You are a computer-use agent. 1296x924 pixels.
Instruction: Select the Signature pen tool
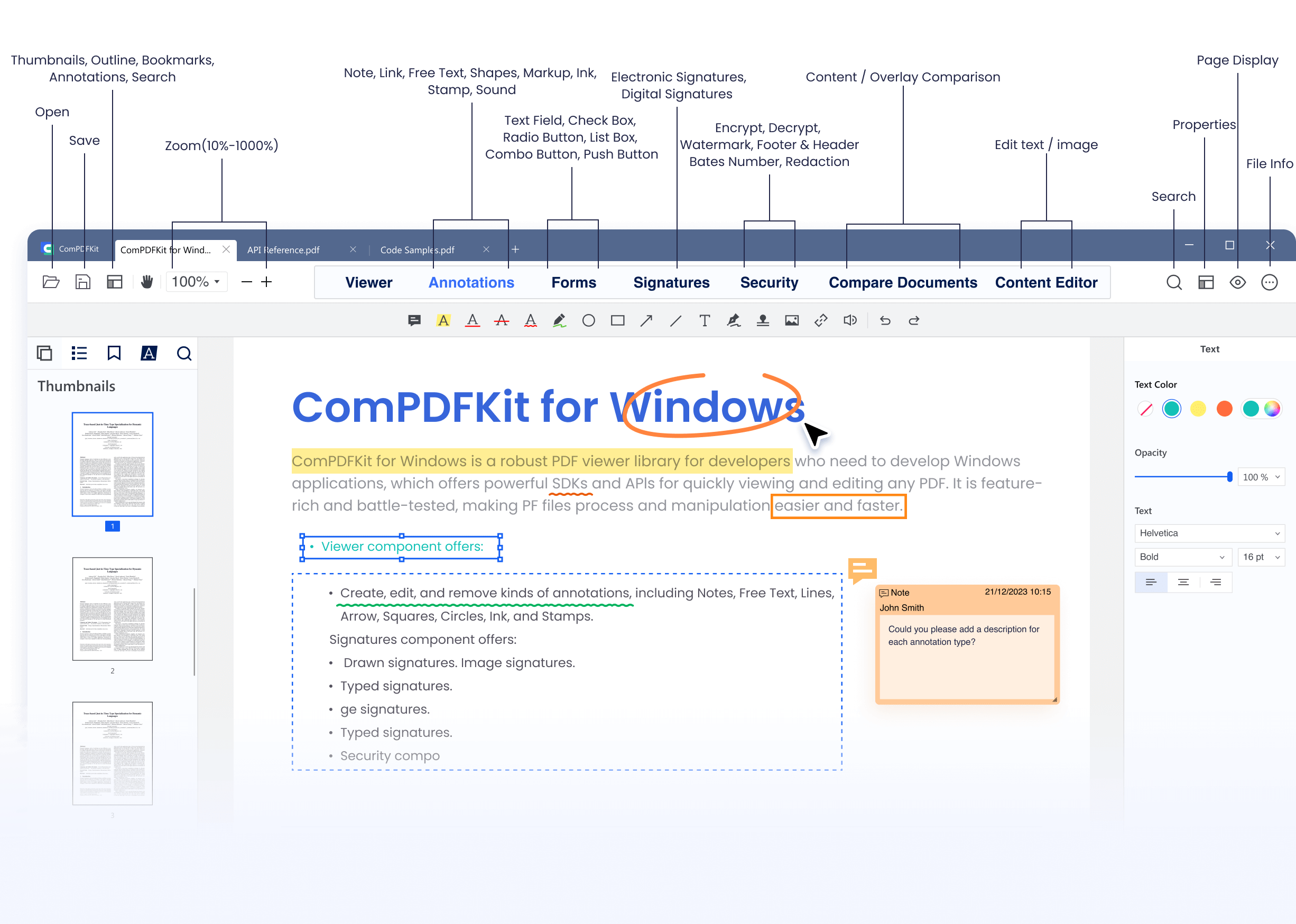pos(733,321)
